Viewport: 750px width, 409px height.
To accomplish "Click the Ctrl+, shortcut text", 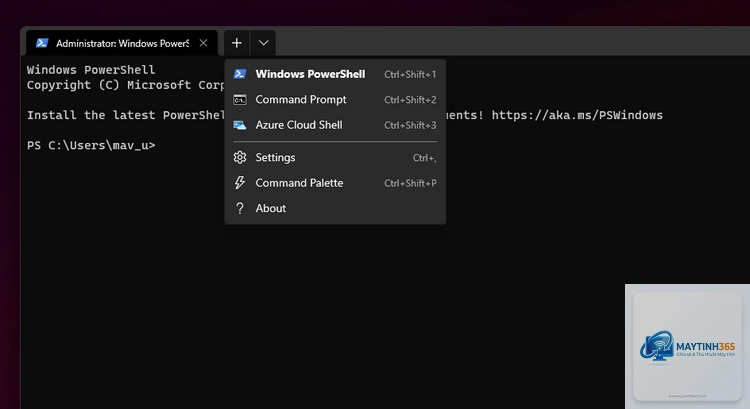I will pos(425,158).
